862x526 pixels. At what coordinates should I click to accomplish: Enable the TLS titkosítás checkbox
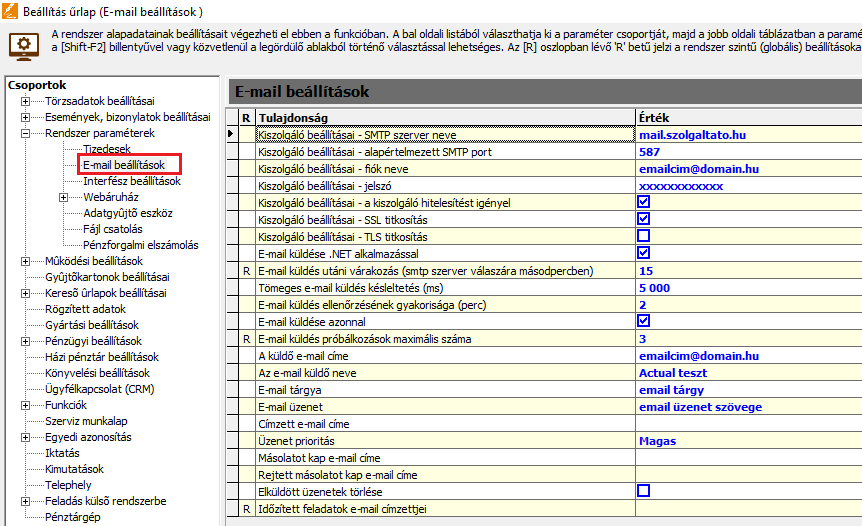644,236
